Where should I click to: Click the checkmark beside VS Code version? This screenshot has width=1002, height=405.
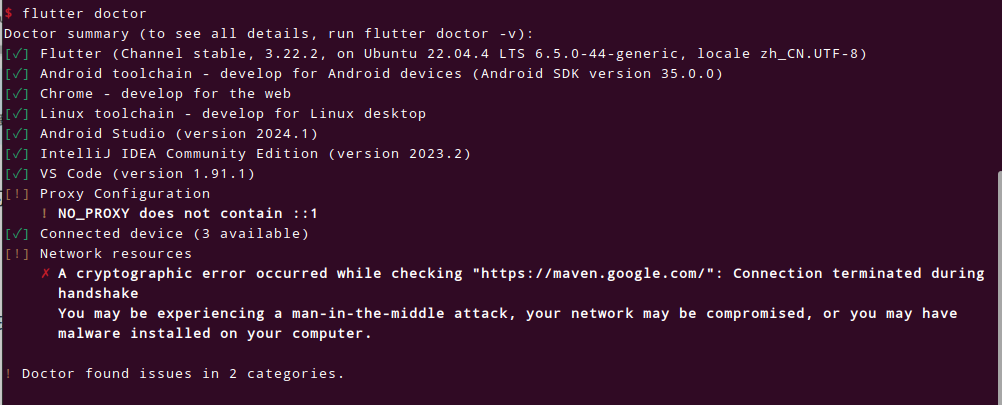point(17,174)
